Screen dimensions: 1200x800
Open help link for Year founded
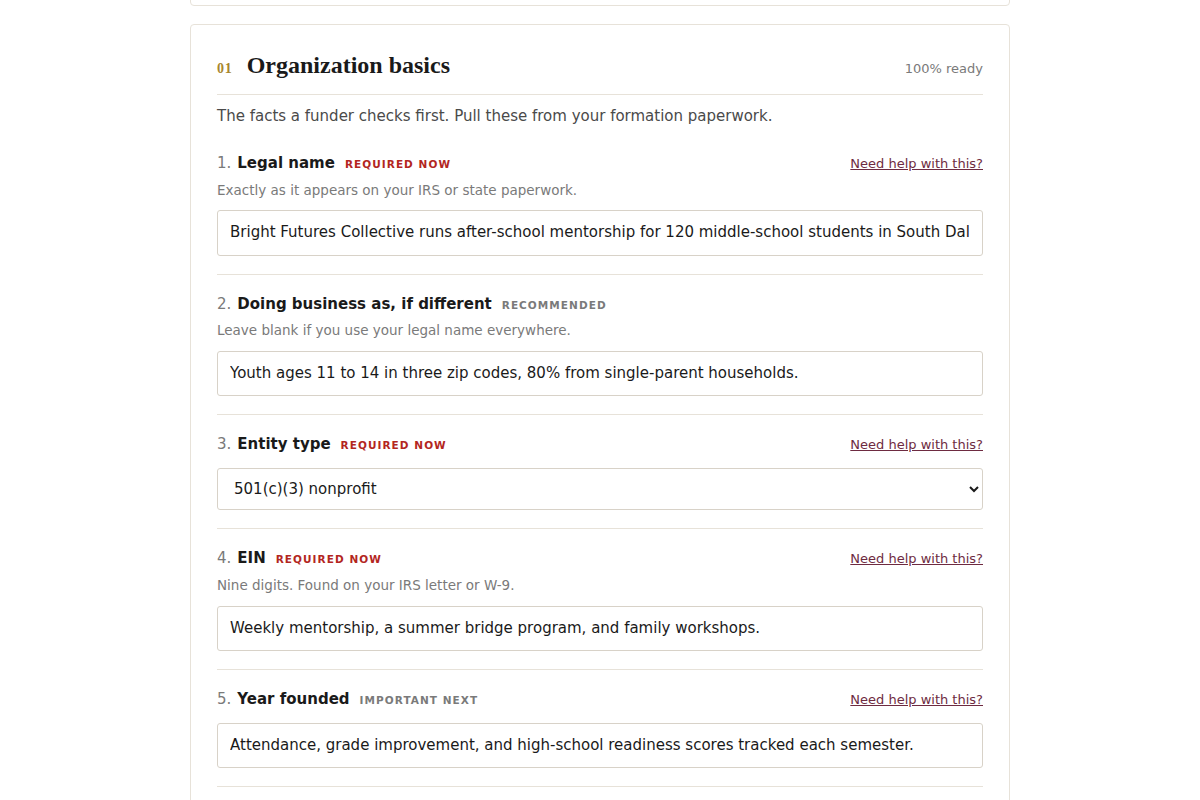point(916,700)
